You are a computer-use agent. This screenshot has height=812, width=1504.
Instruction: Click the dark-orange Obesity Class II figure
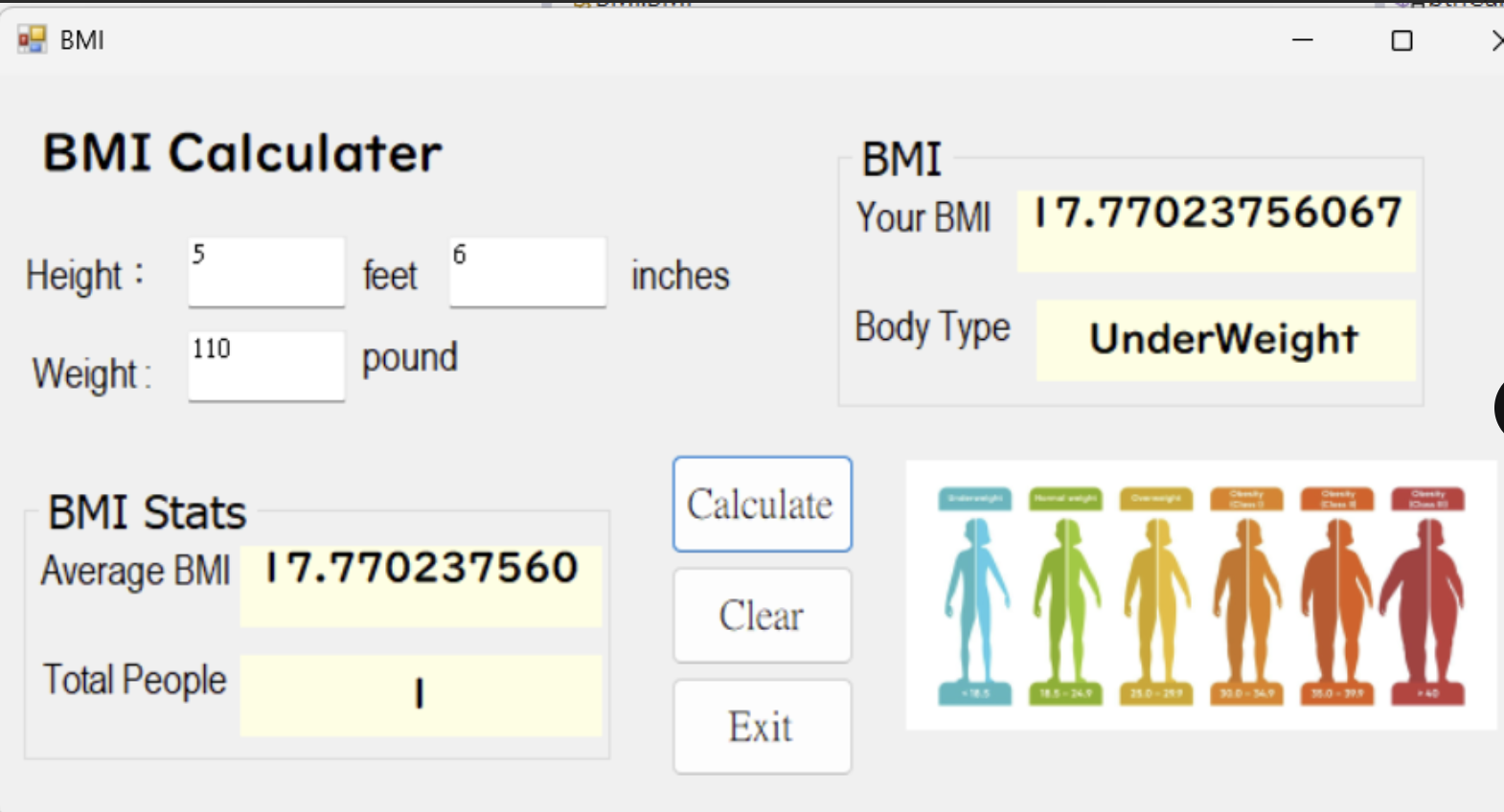click(1336, 598)
